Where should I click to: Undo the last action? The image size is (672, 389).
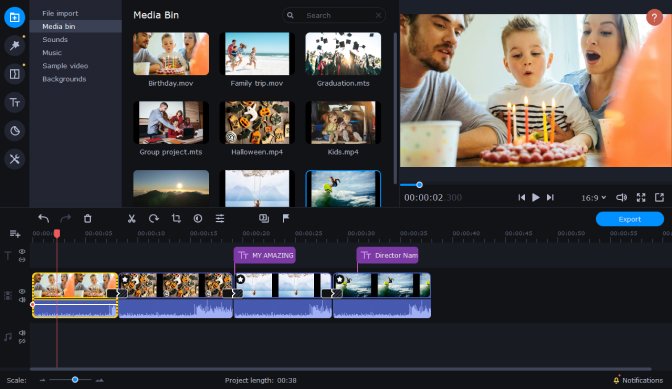coord(43,218)
